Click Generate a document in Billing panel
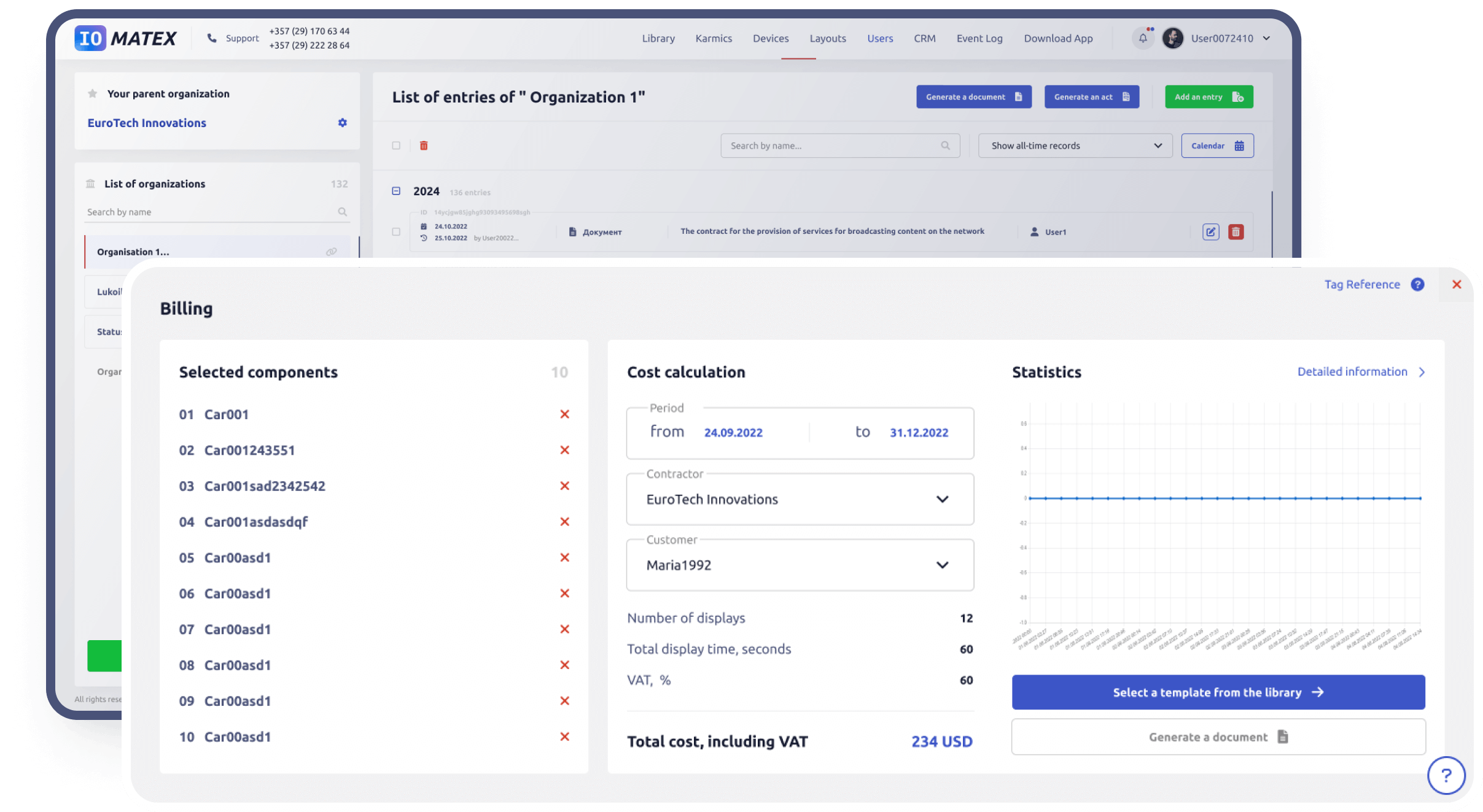Image resolution: width=1483 pixels, height=812 pixels. point(1218,737)
